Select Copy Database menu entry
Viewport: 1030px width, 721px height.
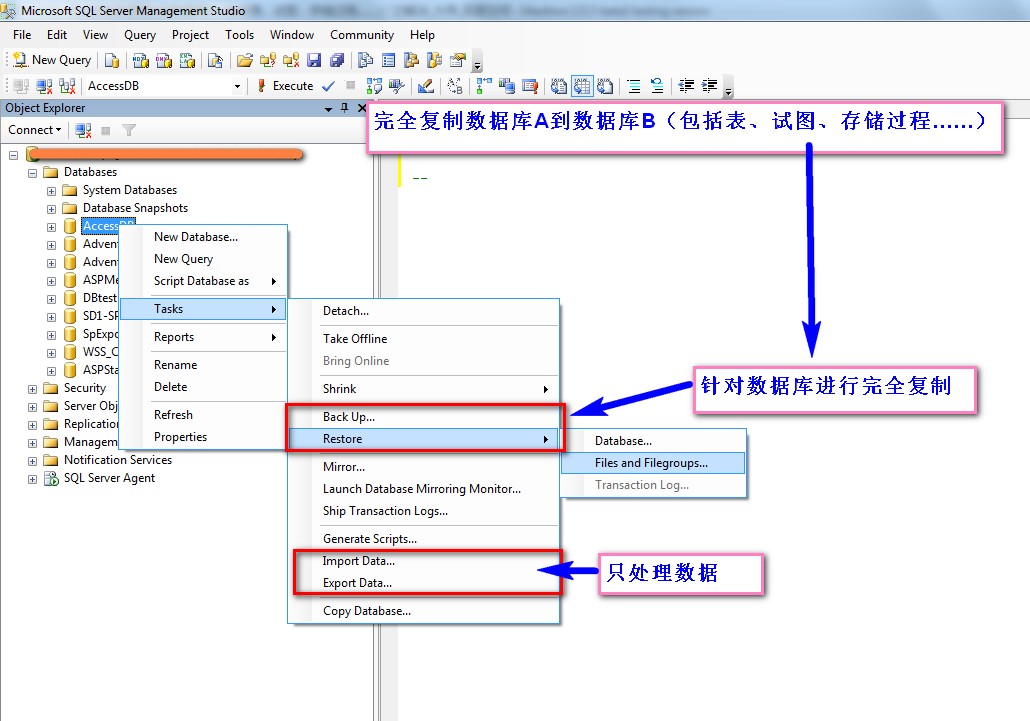pos(366,611)
